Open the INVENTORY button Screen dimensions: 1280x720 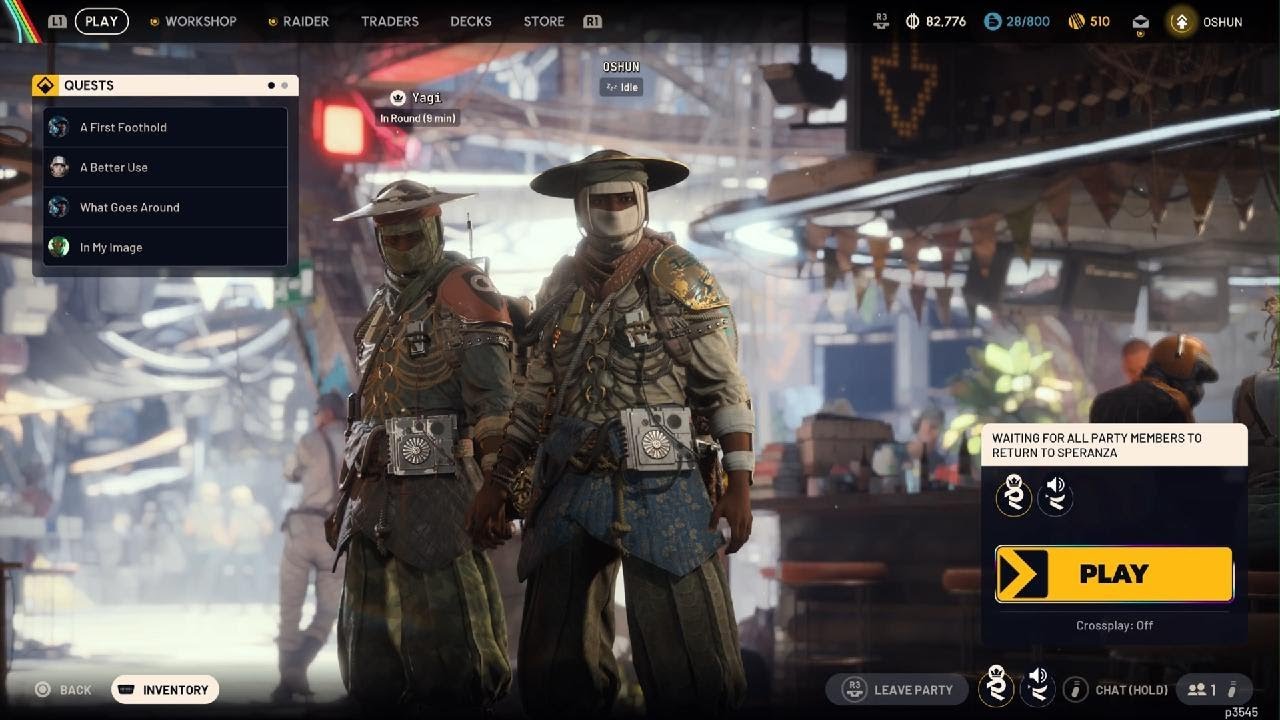(165, 690)
